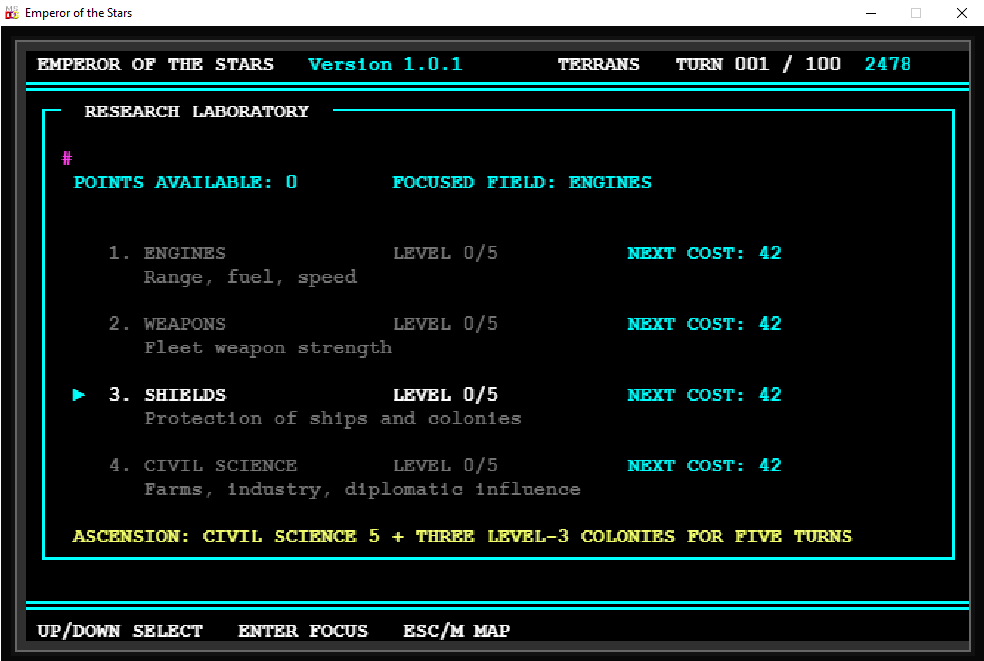The width and height of the screenshot is (984, 661).
Task: Click the magenta # marker above POINTS AVAILABLE
Action: point(67,158)
